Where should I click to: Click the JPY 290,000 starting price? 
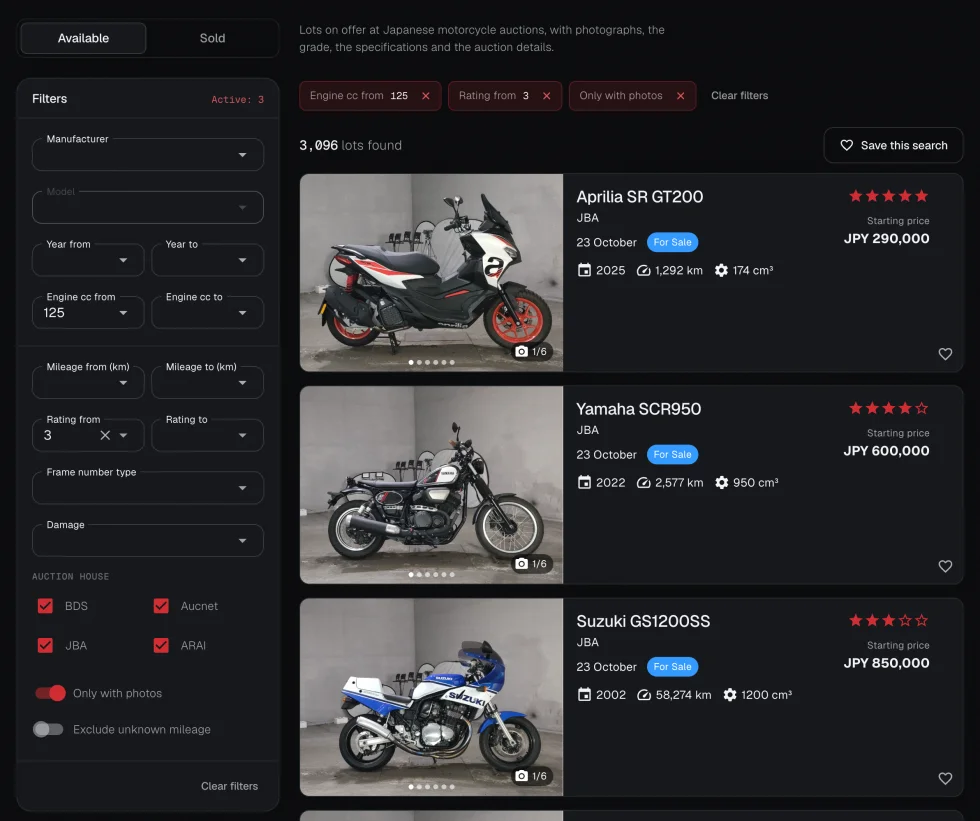(886, 238)
